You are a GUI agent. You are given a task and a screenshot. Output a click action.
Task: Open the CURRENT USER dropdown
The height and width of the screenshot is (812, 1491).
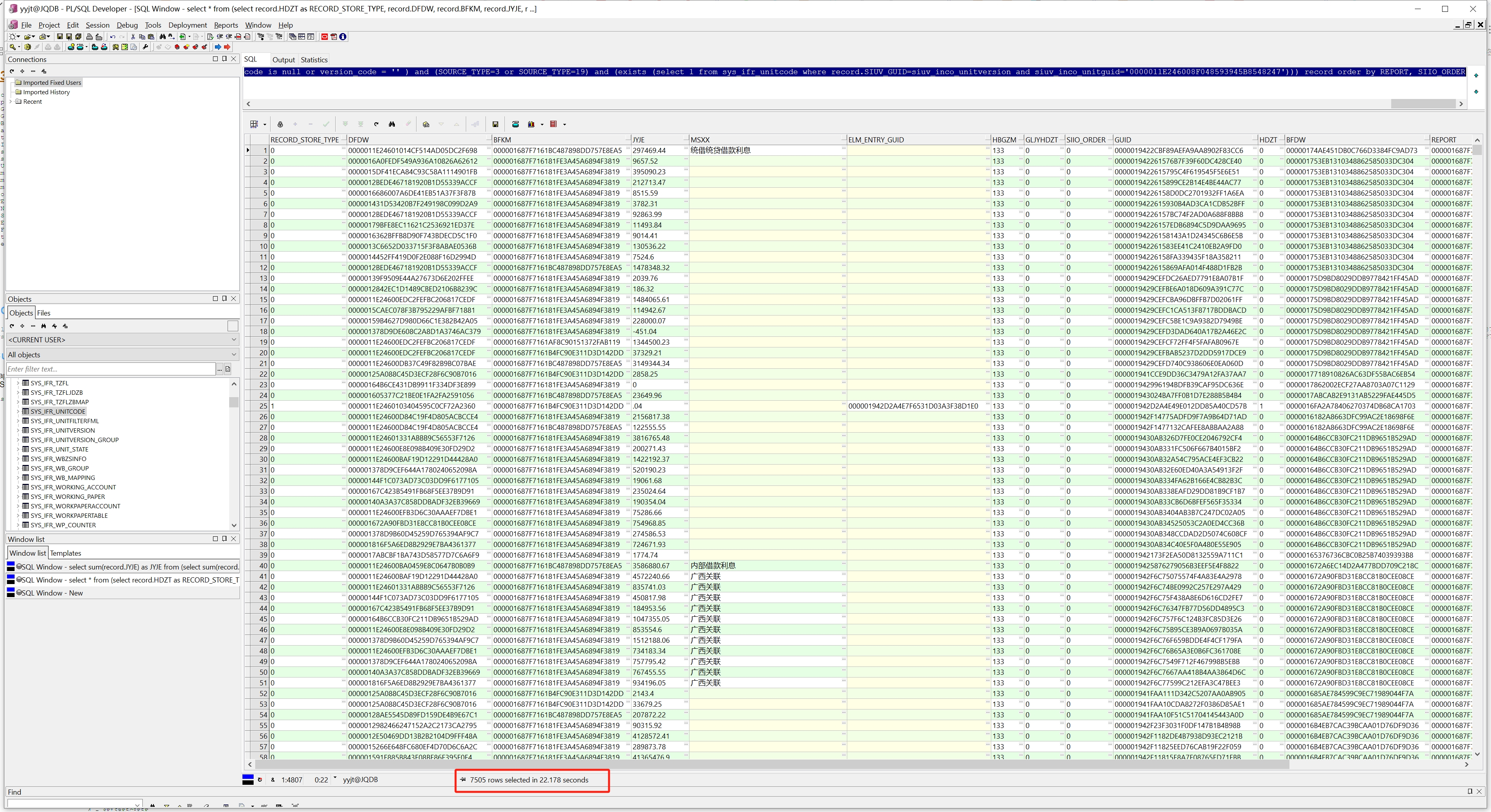(x=234, y=340)
